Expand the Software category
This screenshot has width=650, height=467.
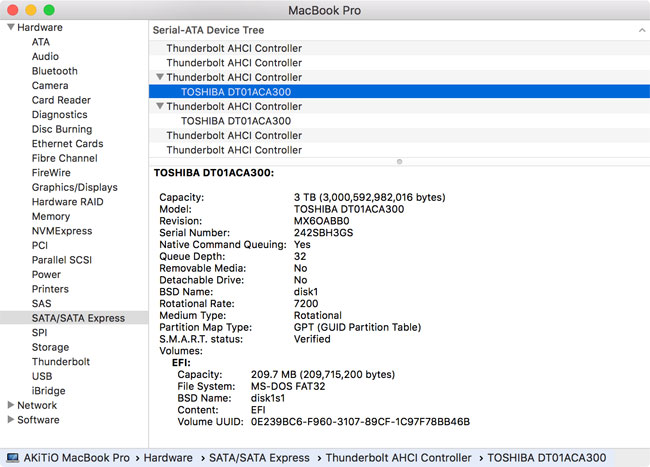[x=10, y=420]
